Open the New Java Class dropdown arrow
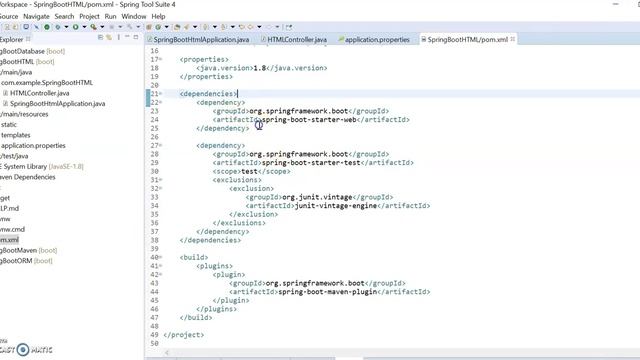 [167, 27]
